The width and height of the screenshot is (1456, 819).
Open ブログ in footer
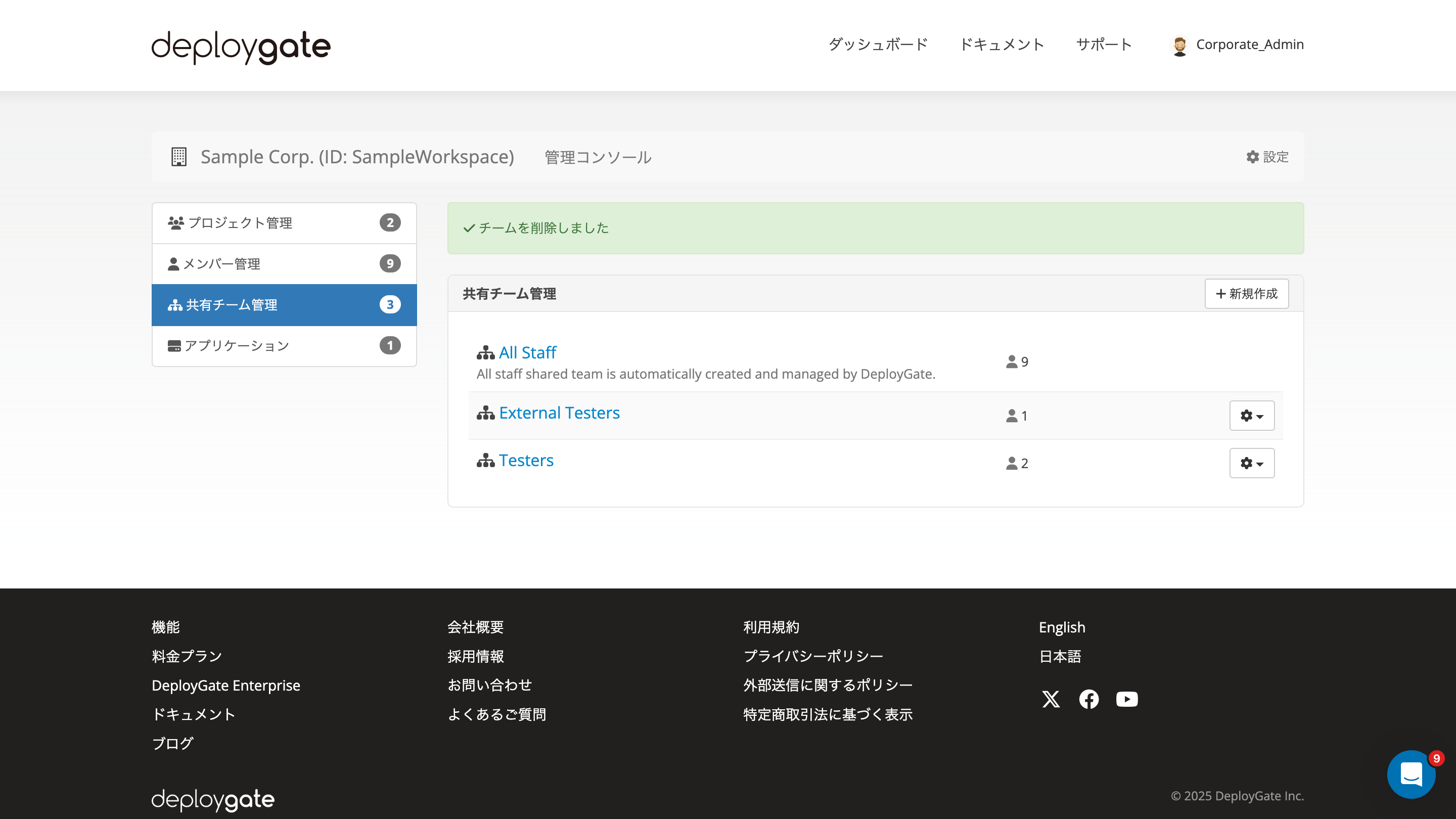(x=173, y=743)
